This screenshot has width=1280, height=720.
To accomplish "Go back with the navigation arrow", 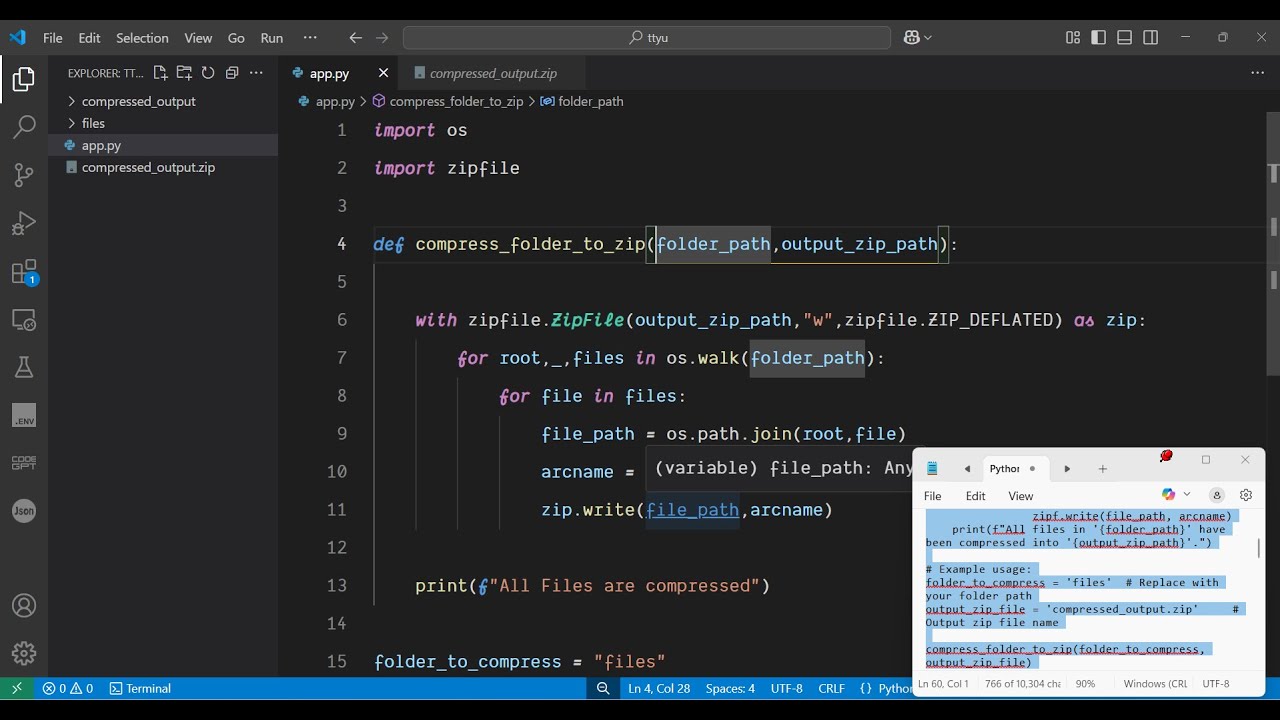I will [x=355, y=38].
